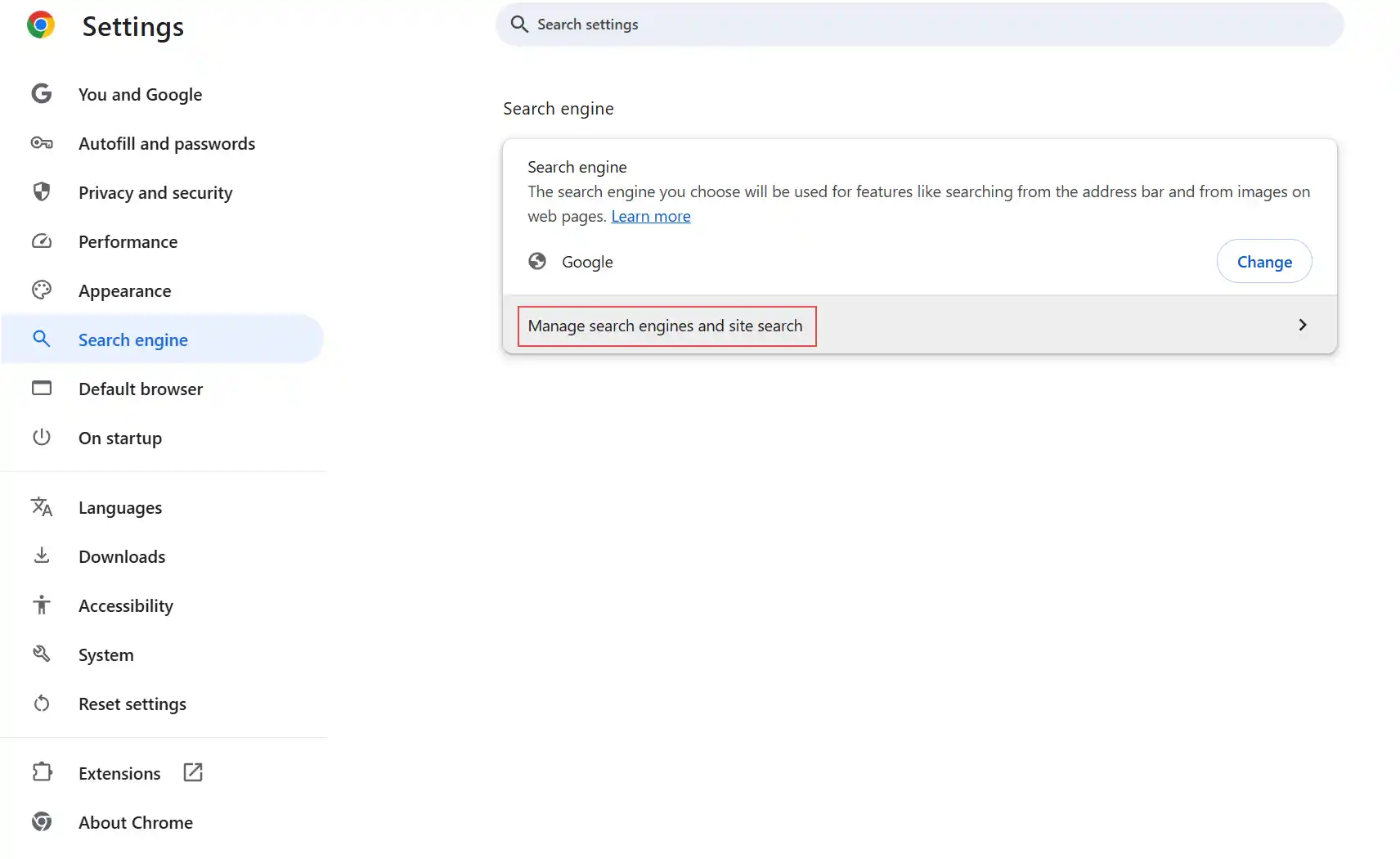The width and height of the screenshot is (1400, 859).
Task: Click the key icon for Autofill and passwords
Action: (x=42, y=143)
